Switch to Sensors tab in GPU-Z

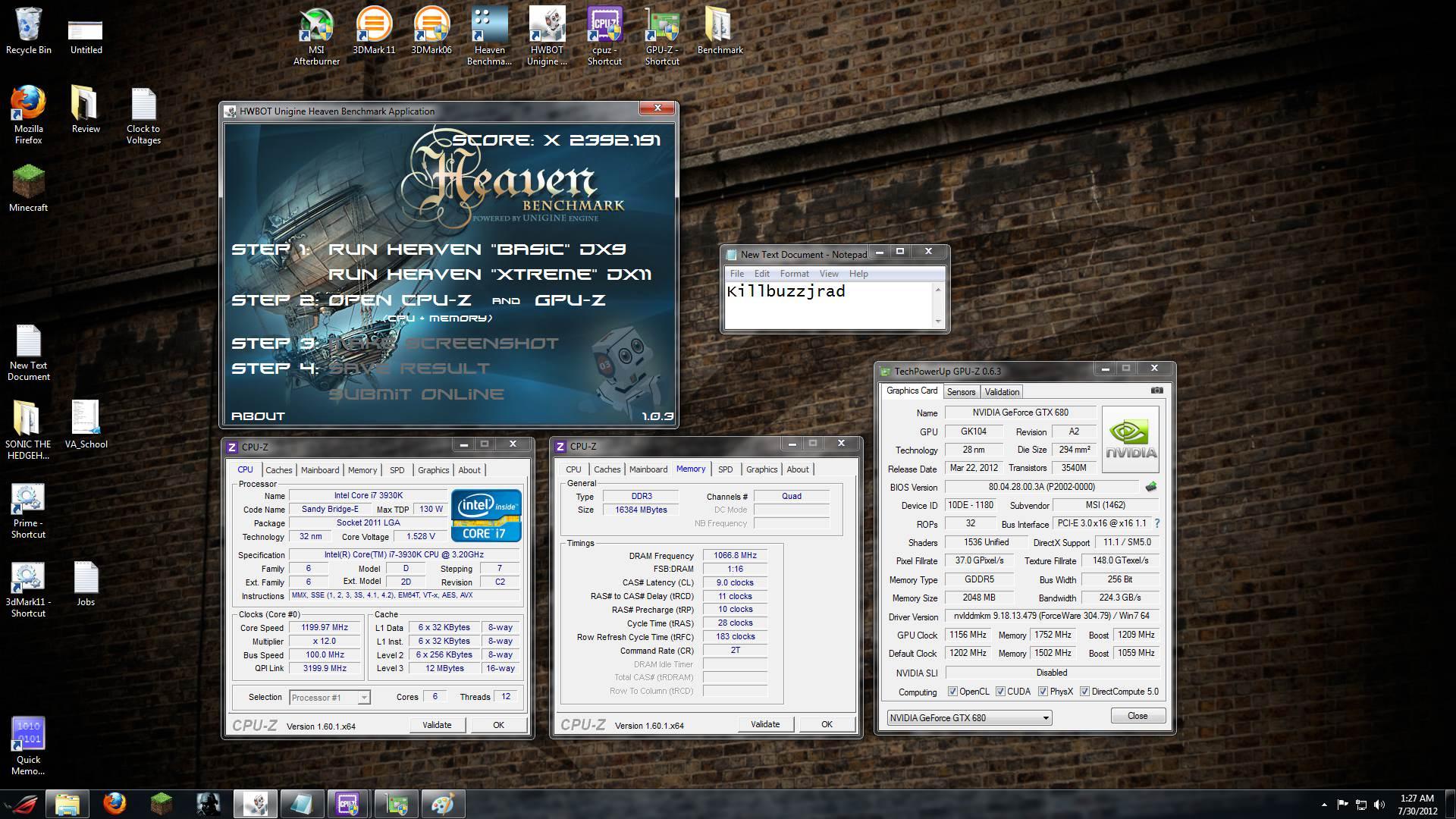point(961,392)
